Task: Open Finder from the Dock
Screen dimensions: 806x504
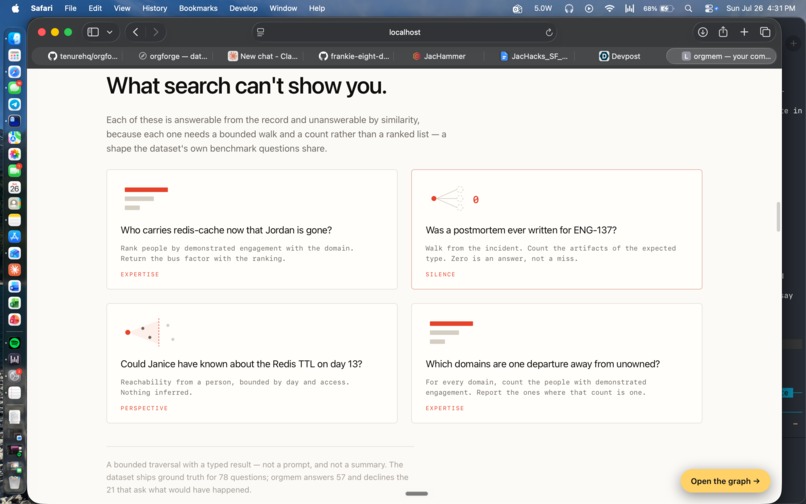Action: pyautogui.click(x=14, y=39)
